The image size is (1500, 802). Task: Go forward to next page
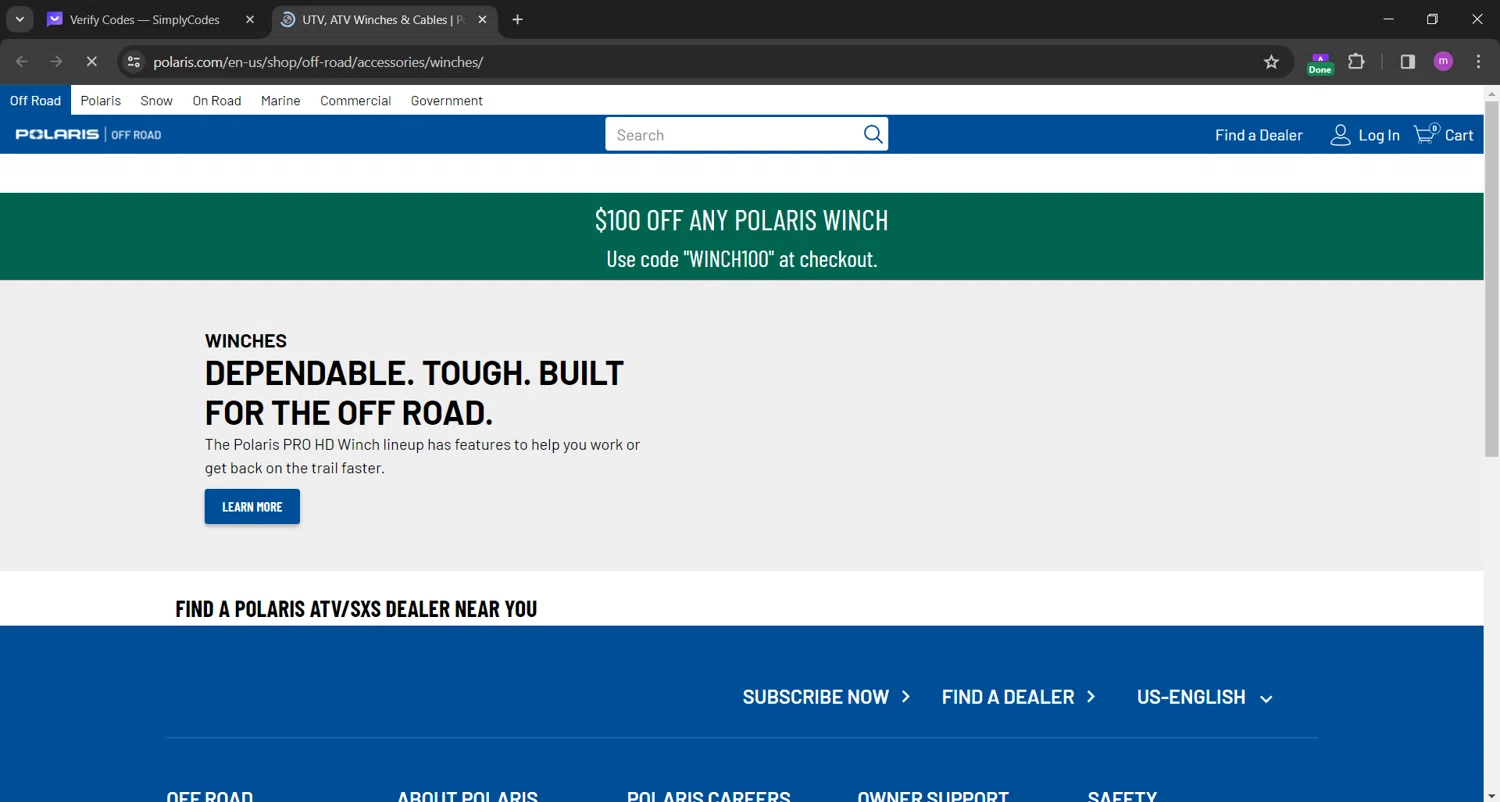pyautogui.click(x=57, y=62)
